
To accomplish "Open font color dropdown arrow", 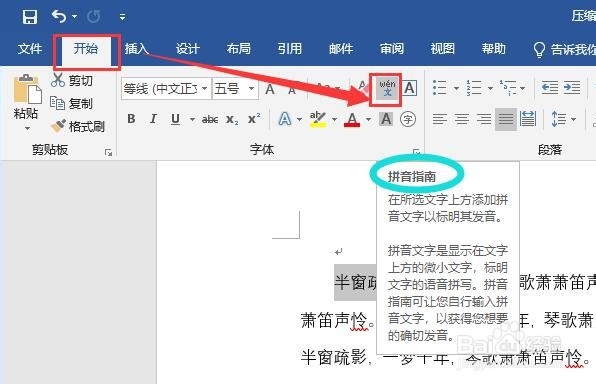I will point(368,119).
